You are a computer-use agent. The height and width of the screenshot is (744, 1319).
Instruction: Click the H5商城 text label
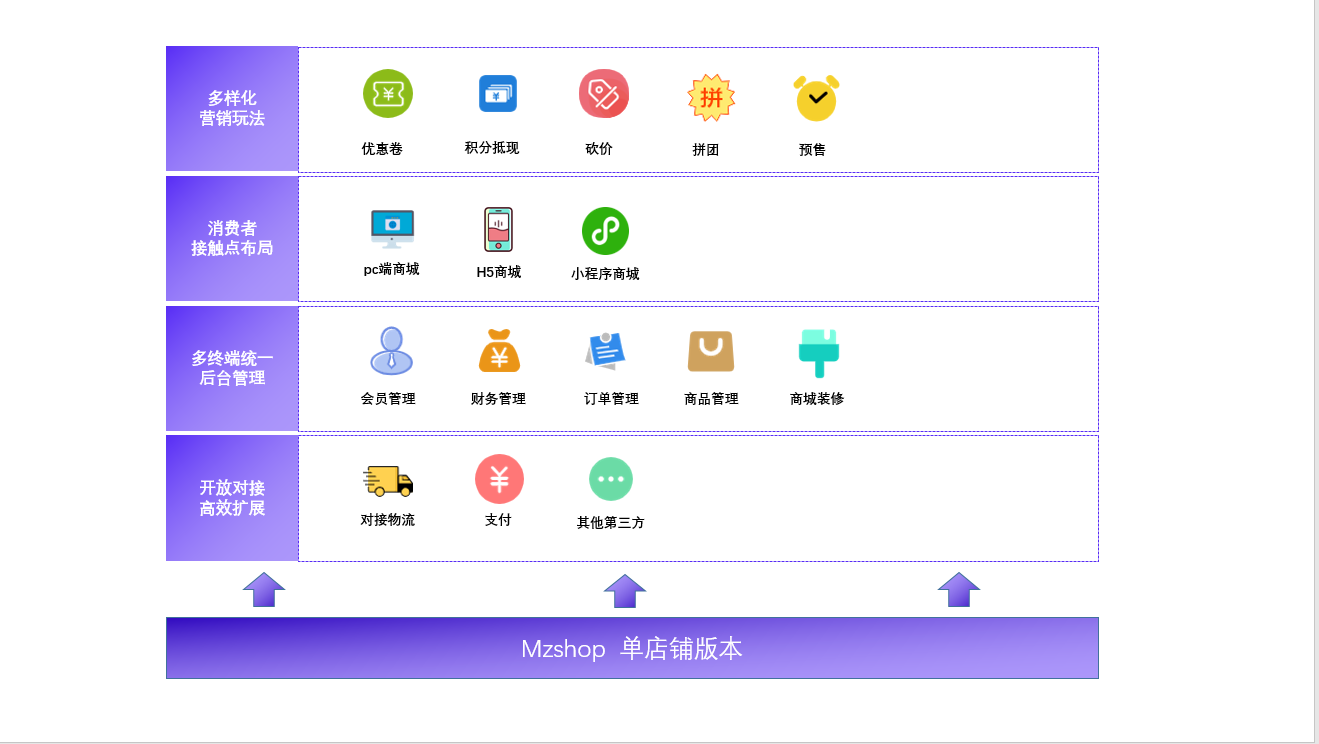click(498, 272)
